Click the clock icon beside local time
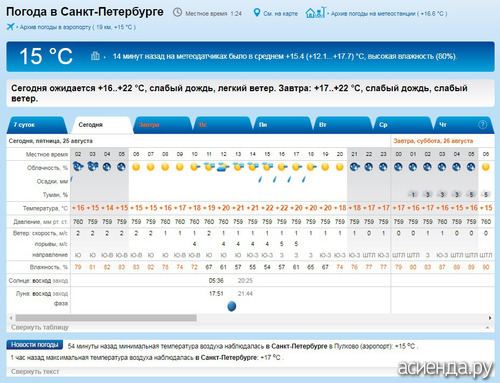The height and width of the screenshot is (383, 500). (177, 13)
